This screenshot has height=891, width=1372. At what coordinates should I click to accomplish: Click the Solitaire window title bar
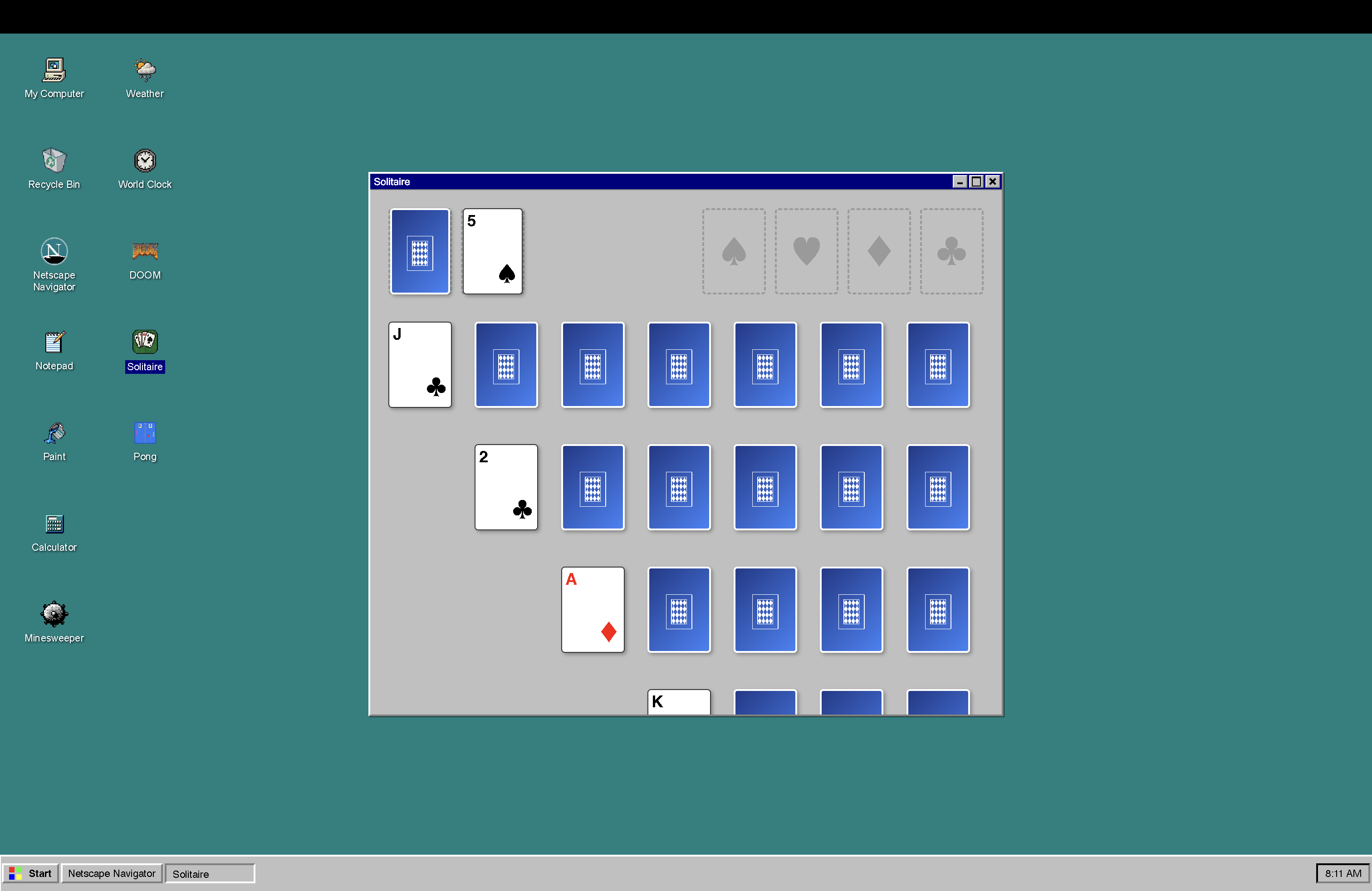point(634,181)
